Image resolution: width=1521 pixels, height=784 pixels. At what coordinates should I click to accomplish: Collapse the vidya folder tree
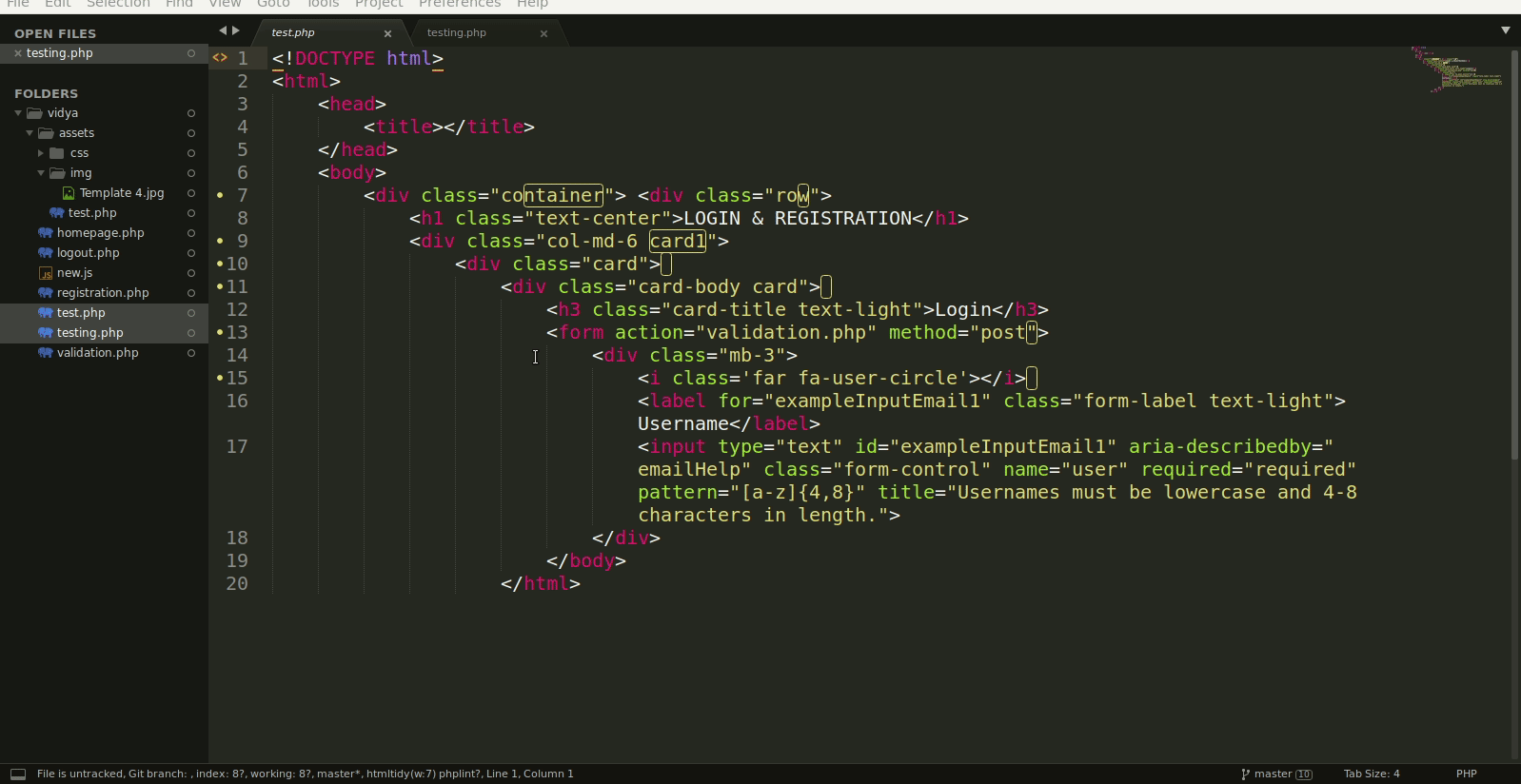coord(18,113)
